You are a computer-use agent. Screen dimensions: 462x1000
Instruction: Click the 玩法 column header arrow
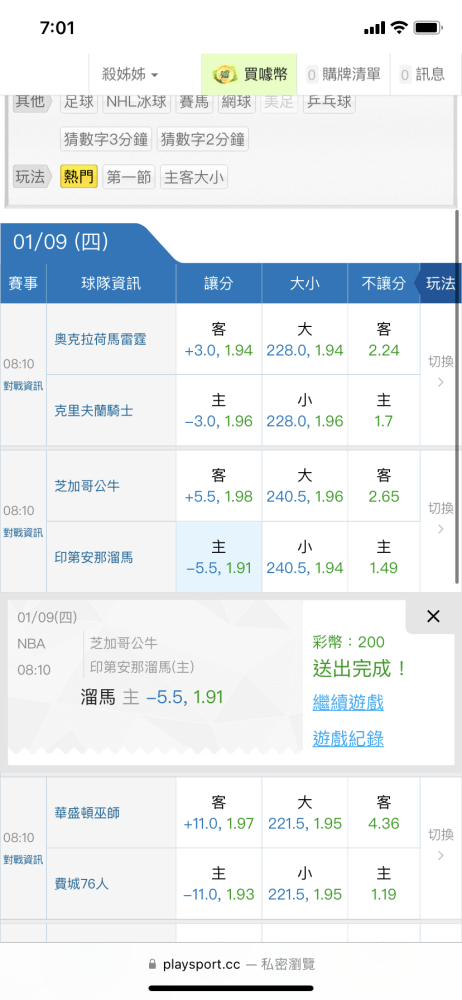(x=438, y=284)
